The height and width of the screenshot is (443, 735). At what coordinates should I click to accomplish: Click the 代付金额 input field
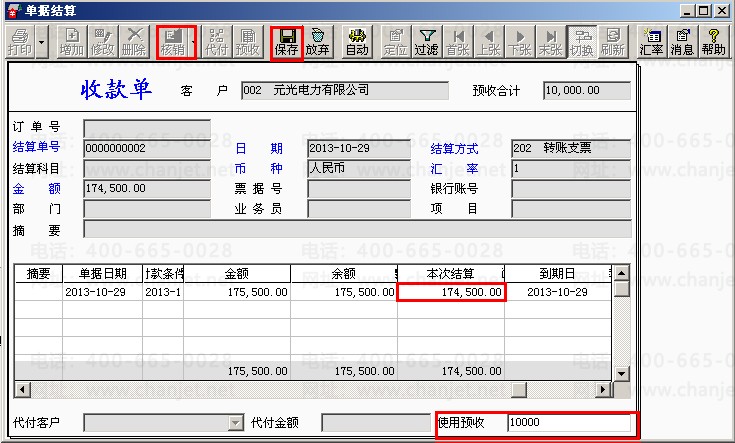pyautogui.click(x=375, y=423)
